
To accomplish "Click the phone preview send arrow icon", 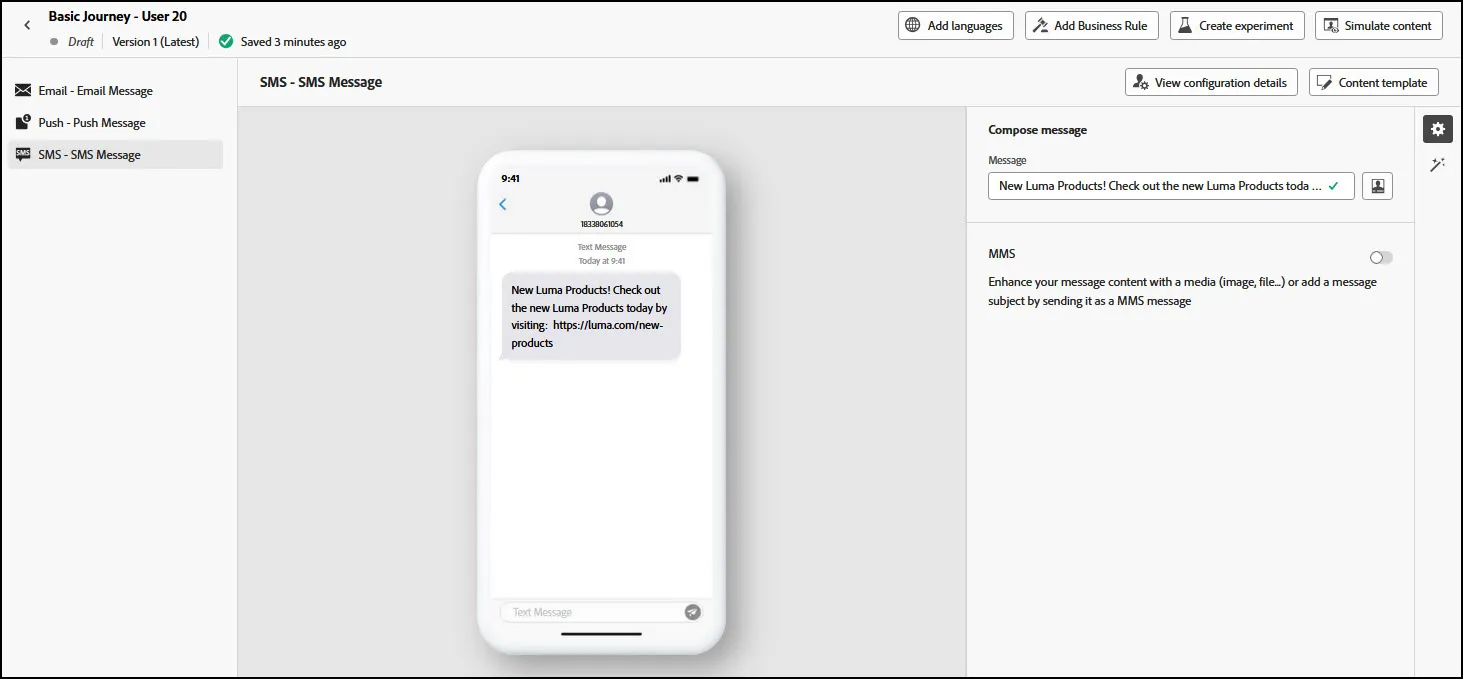I will (693, 612).
